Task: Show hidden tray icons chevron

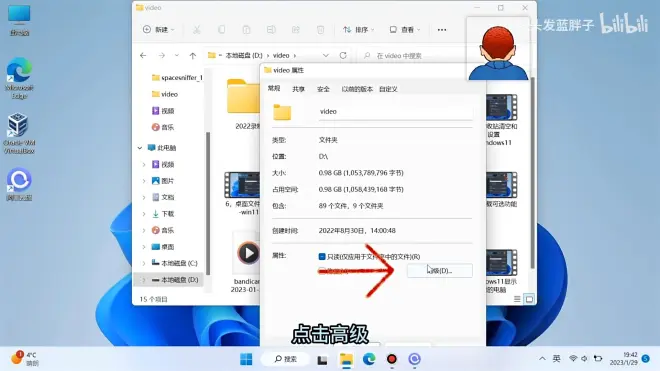Action: (x=542, y=359)
